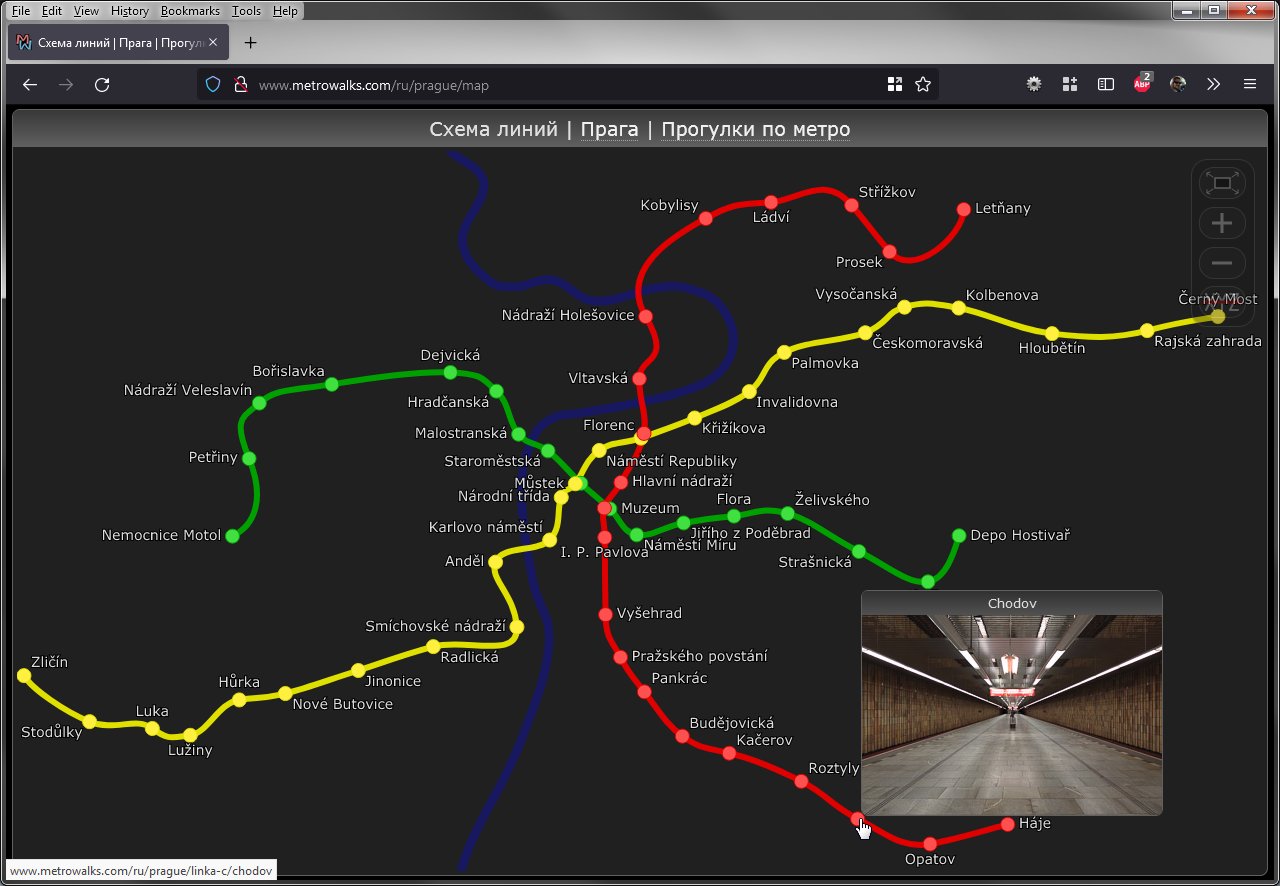This screenshot has height=886, width=1280.
Task: Open tracking protection shield in address bar
Action: [x=213, y=85]
